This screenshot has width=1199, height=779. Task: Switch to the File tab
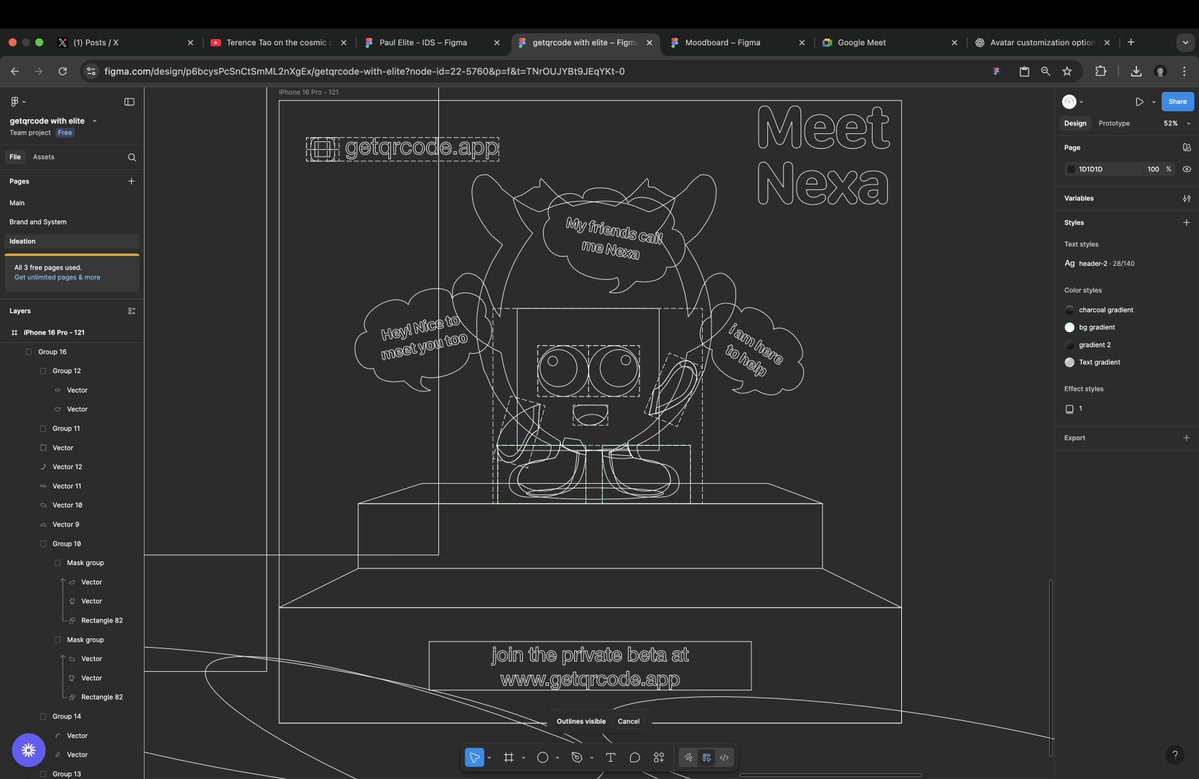point(15,157)
